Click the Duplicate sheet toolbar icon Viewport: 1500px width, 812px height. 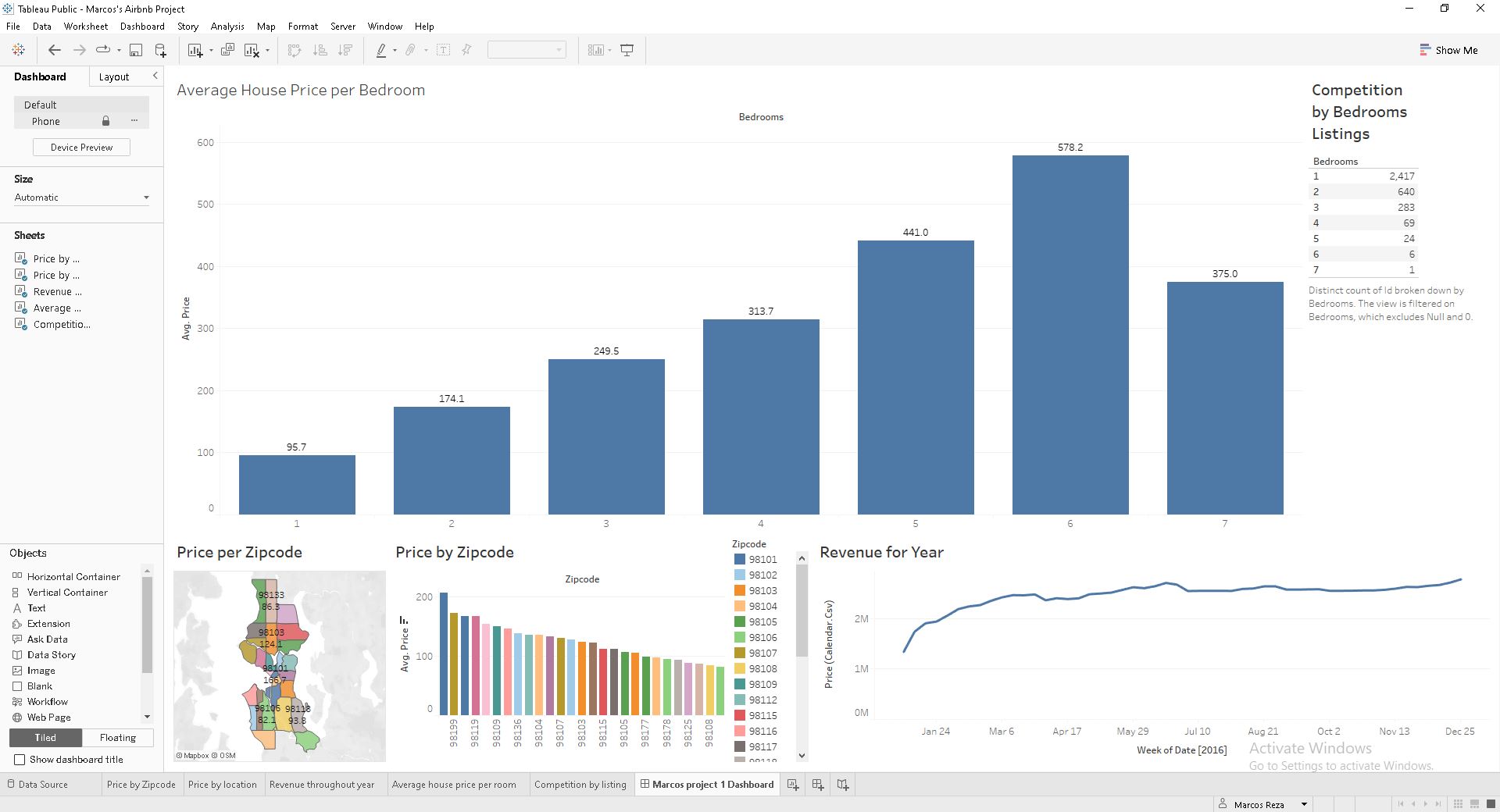pos(227,51)
